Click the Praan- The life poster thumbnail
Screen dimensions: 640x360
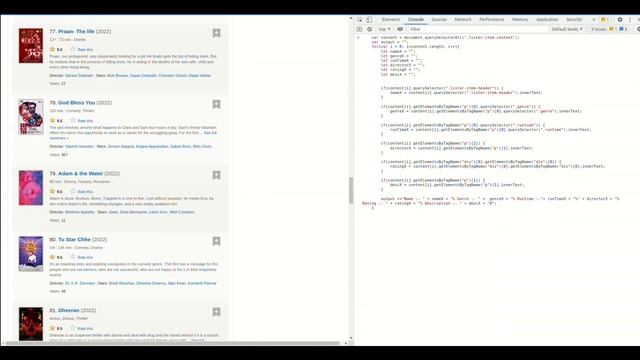(31, 46)
